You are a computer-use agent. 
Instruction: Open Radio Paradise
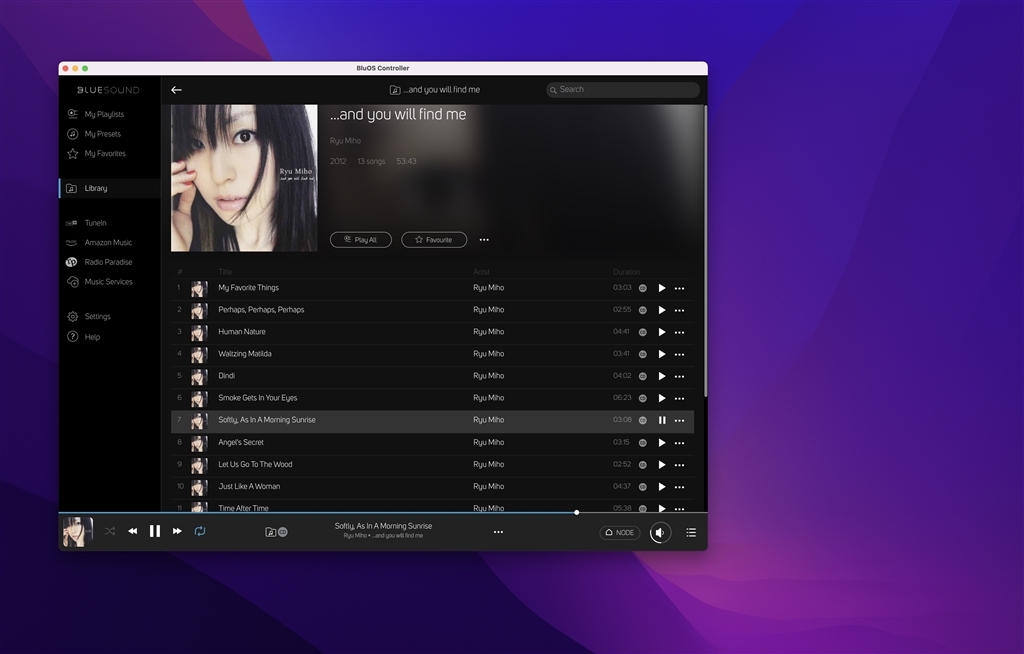pyautogui.click(x=107, y=261)
